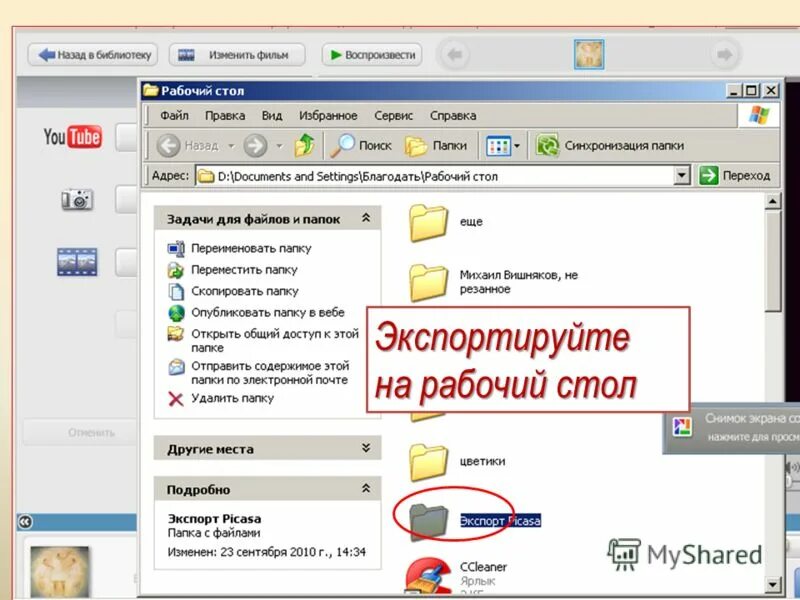Click Опубликовать папку в вебе task

(x=256, y=312)
